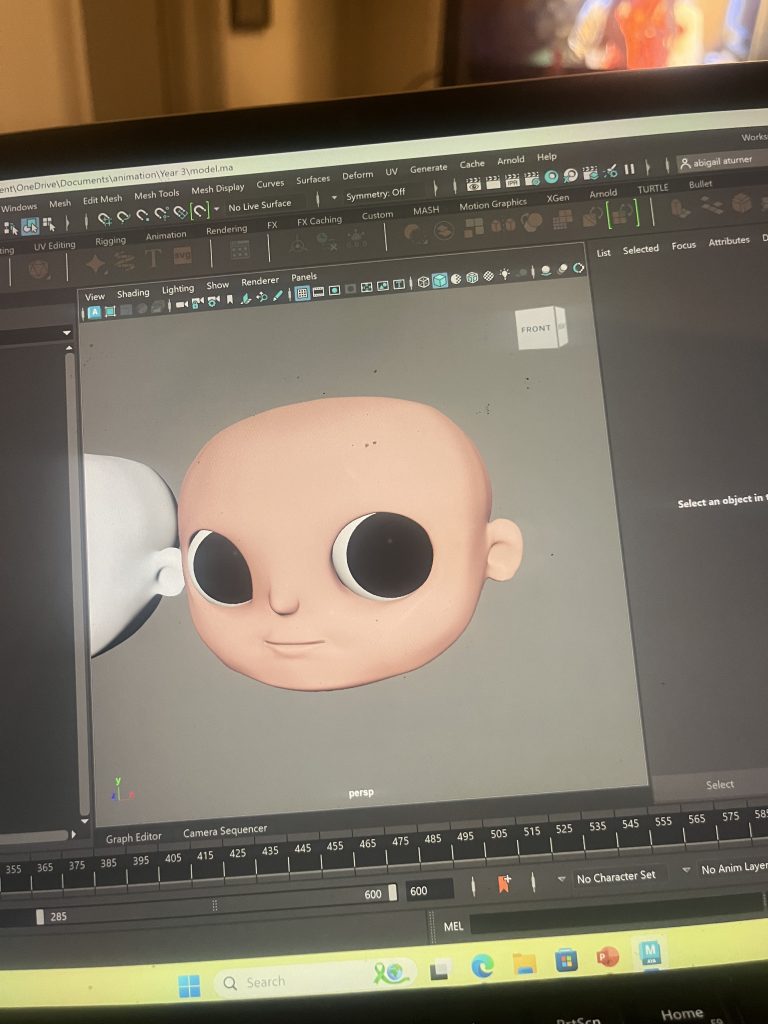
Task: Enable Wireframe cube display icon
Action: [423, 282]
